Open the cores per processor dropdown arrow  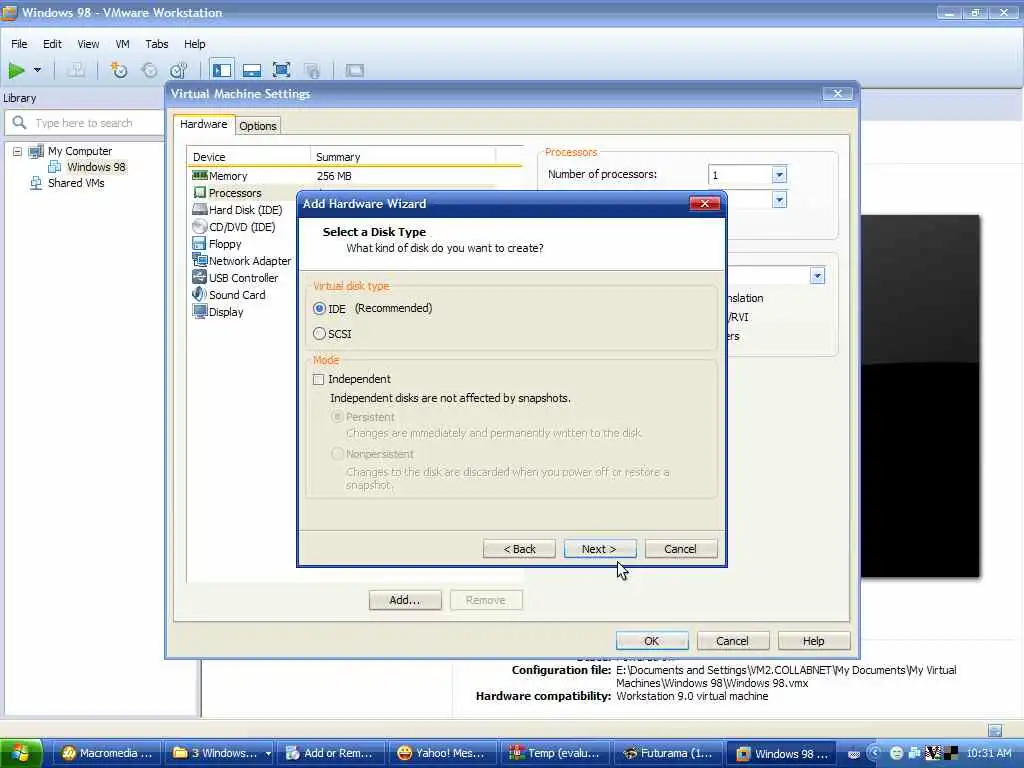pyautogui.click(x=779, y=200)
